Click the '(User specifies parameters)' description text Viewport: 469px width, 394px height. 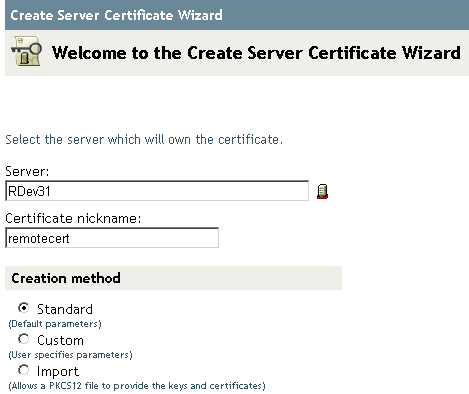(x=70, y=355)
